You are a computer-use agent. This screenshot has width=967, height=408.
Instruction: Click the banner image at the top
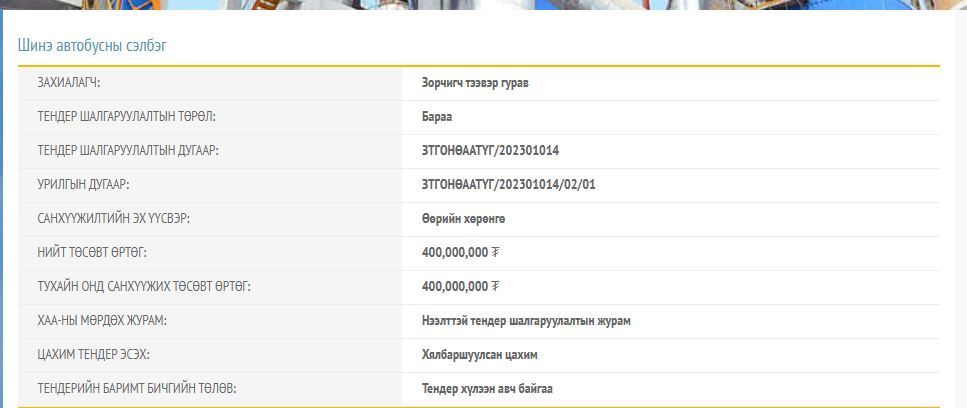click(483, 5)
